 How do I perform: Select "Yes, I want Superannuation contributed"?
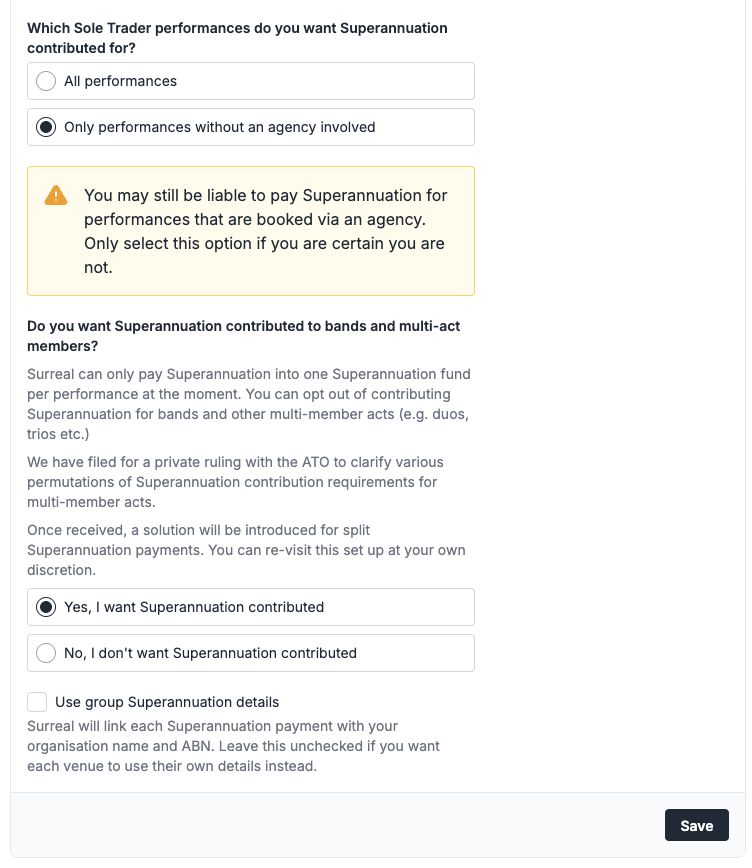[44, 607]
